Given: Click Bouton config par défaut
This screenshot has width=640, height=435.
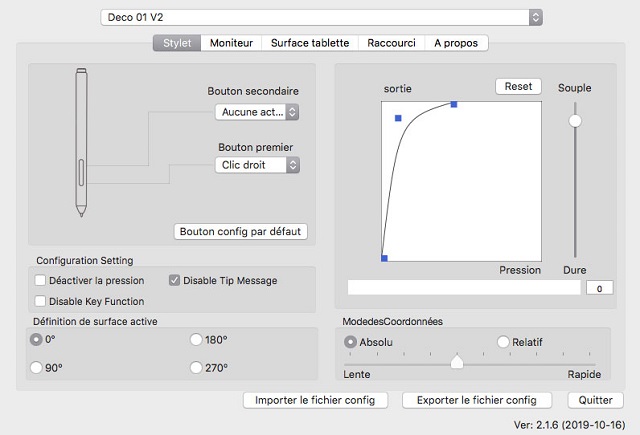Looking at the screenshot, I should (240, 231).
